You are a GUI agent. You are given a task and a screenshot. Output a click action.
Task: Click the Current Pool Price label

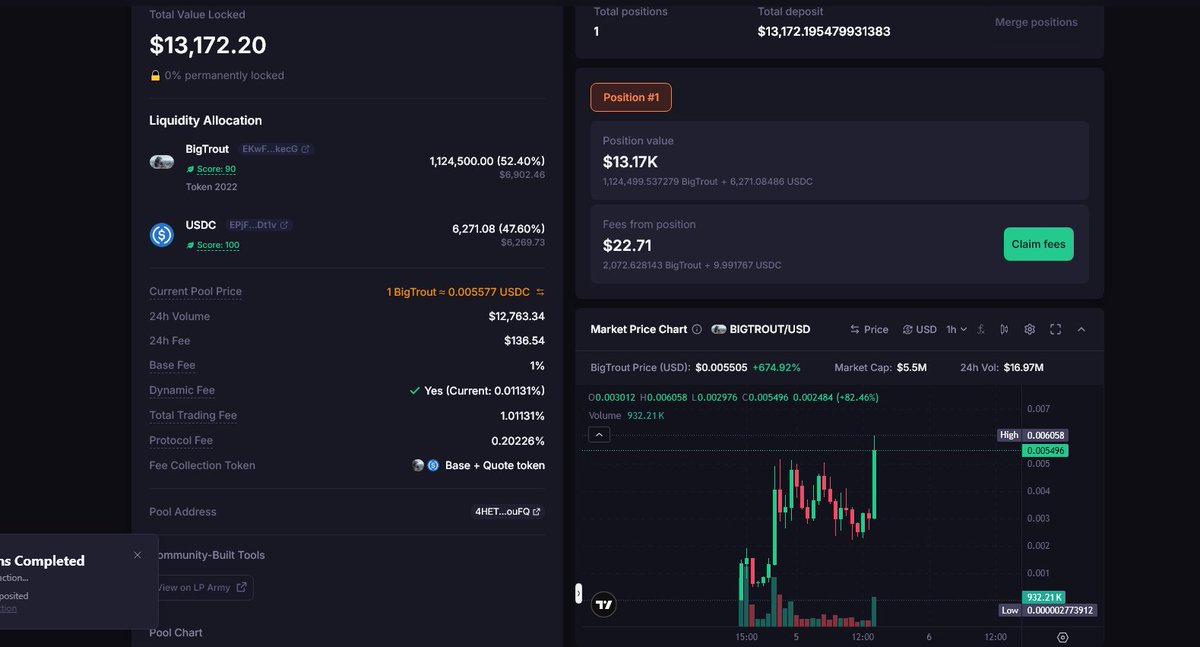[x=195, y=291]
